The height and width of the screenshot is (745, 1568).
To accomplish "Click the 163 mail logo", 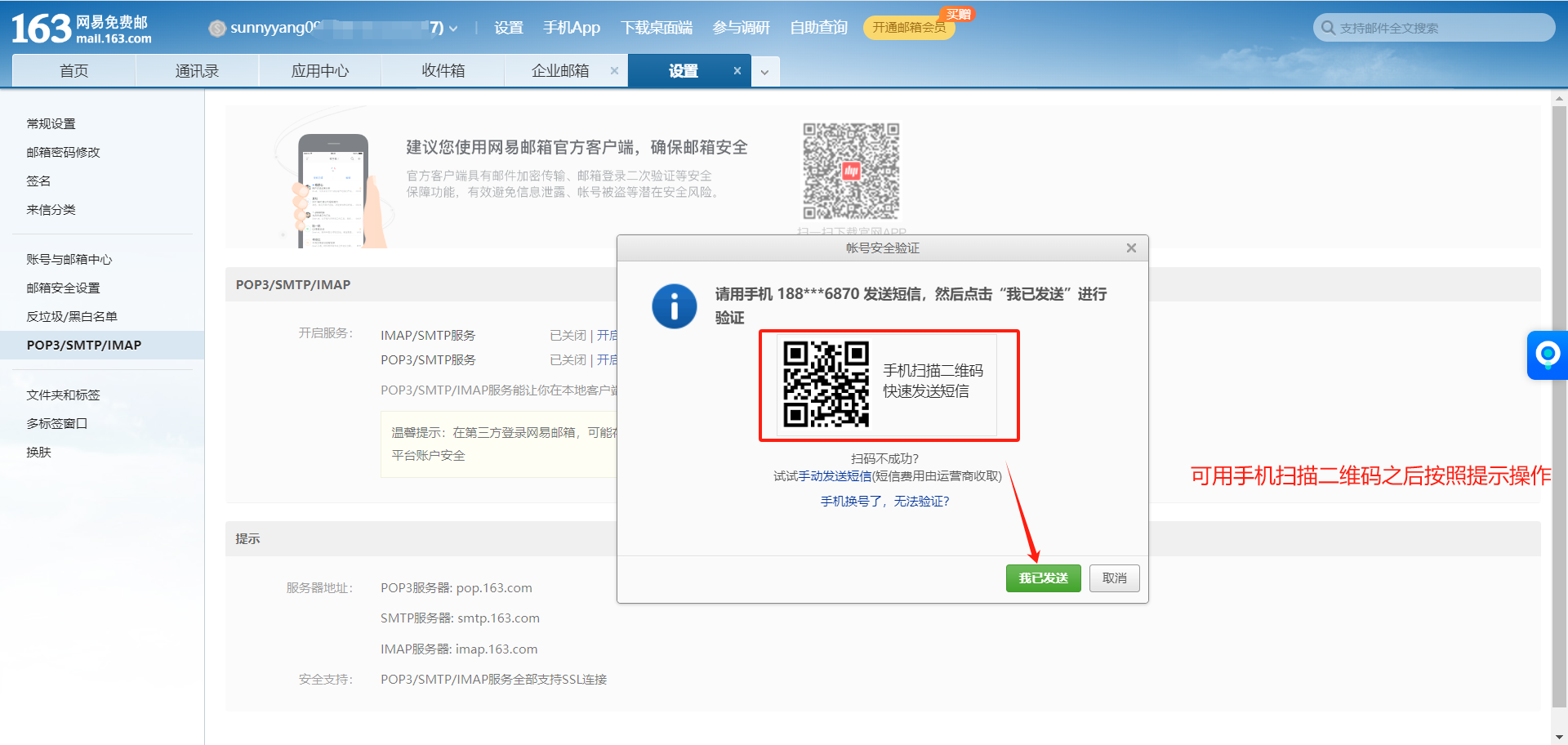I will point(82,29).
